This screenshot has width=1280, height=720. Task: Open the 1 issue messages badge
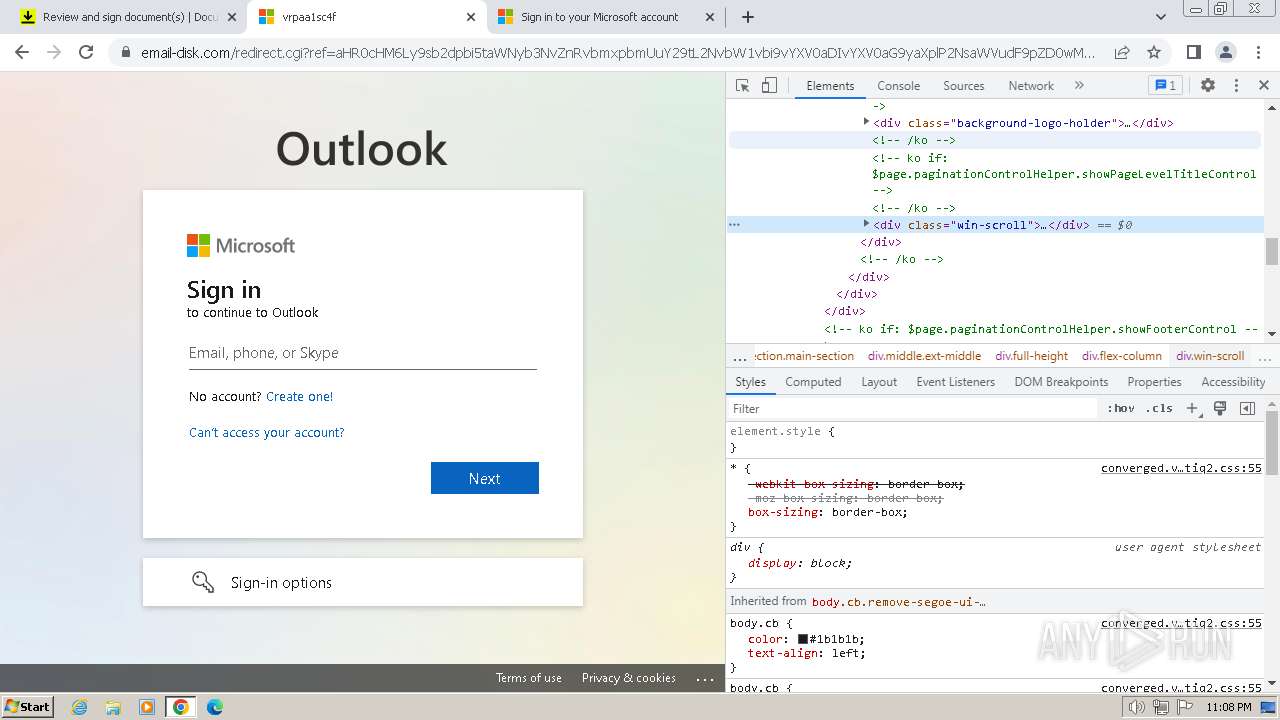coord(1165,86)
